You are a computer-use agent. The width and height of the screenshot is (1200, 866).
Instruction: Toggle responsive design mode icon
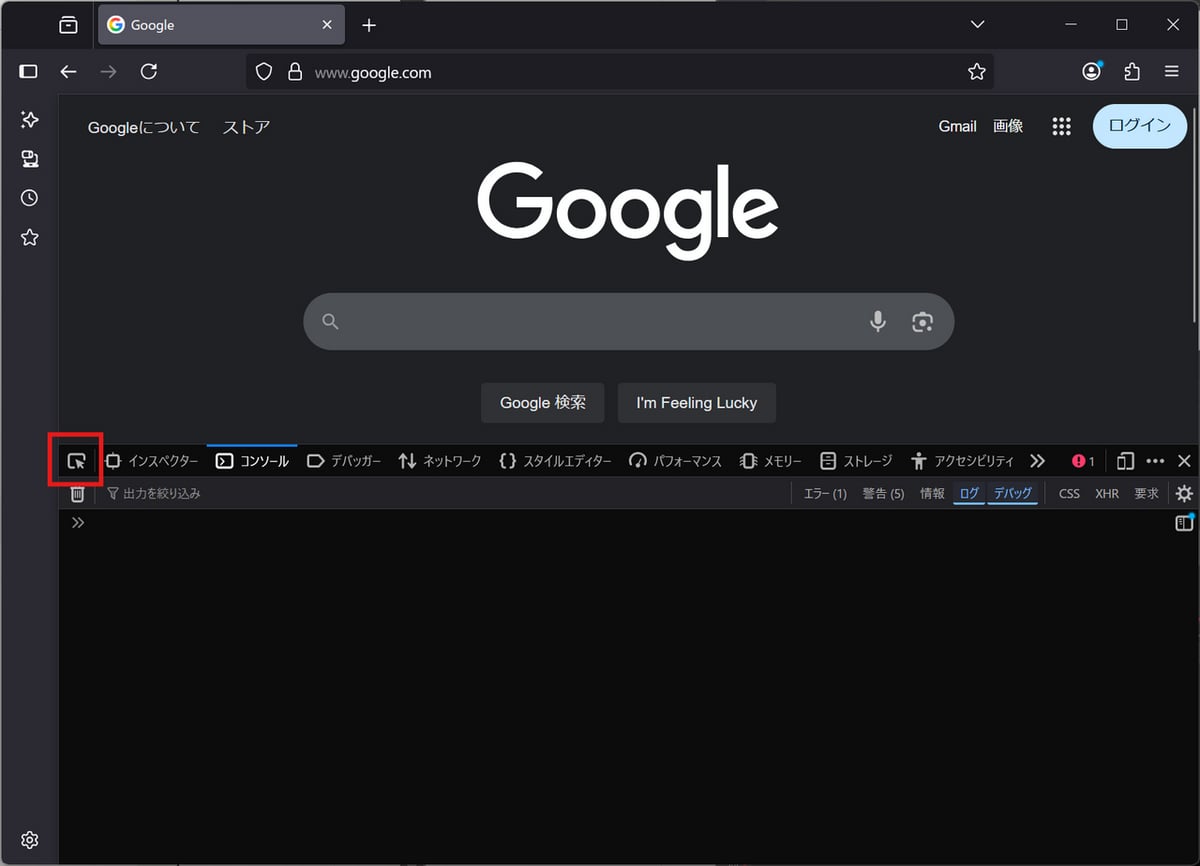click(1125, 461)
